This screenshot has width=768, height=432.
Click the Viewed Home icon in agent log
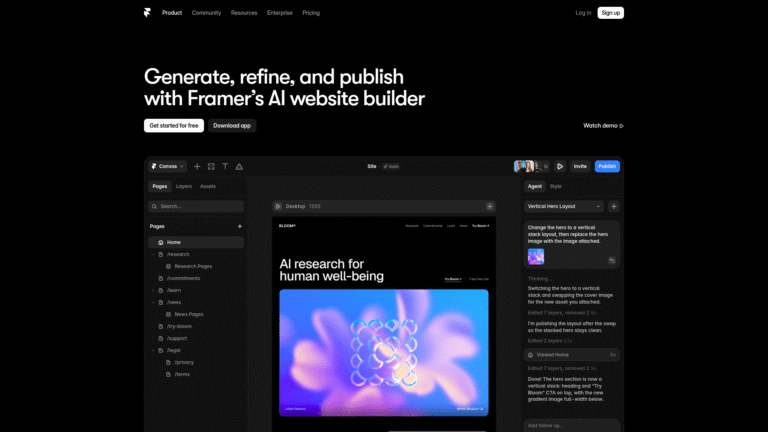[x=530, y=355]
